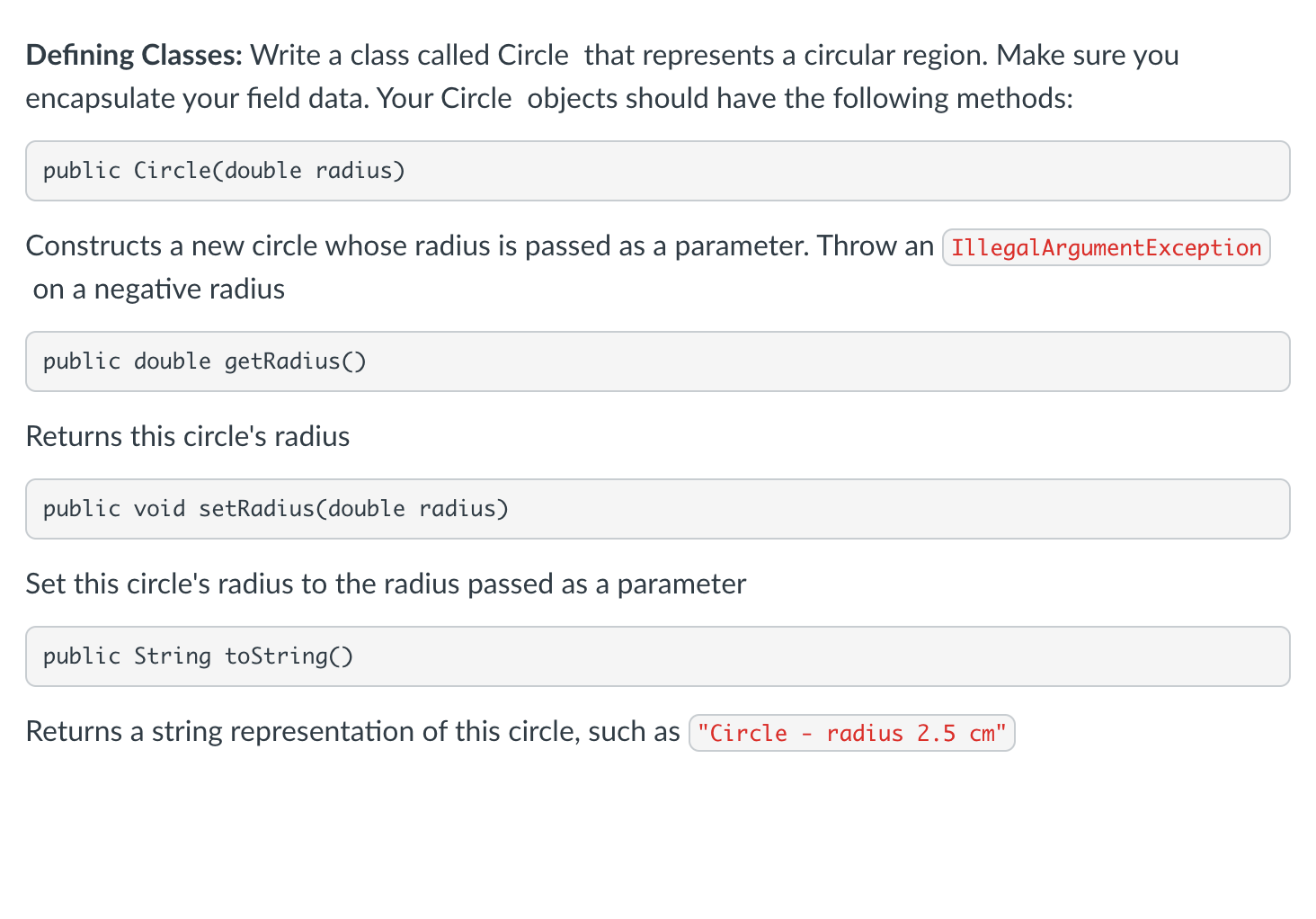Screen dimensions: 1316x919
Task: Click the "Circle - radius 2.5 cm" code sample
Action: (851, 733)
